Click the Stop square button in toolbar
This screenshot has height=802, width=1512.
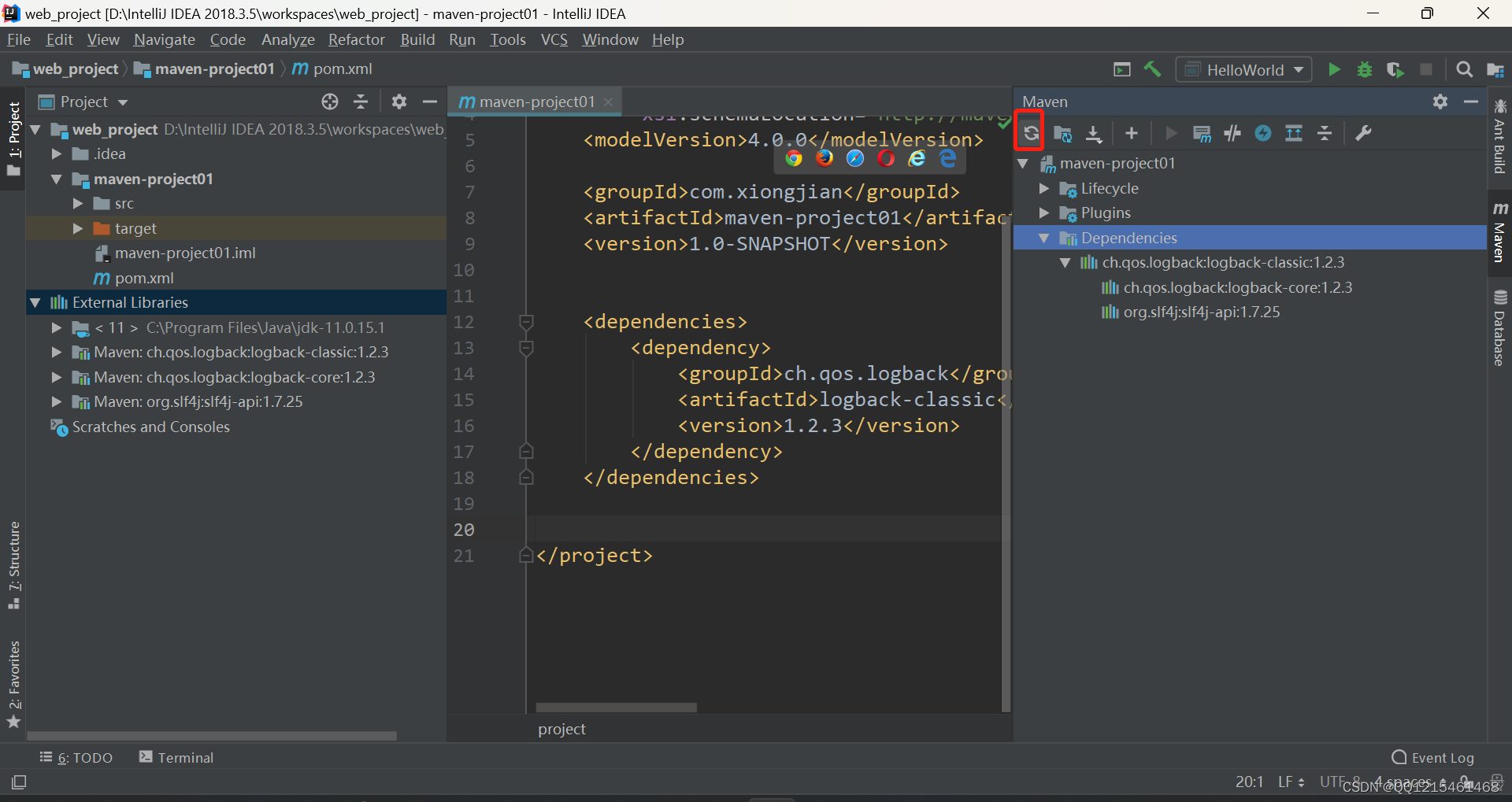tap(1426, 70)
